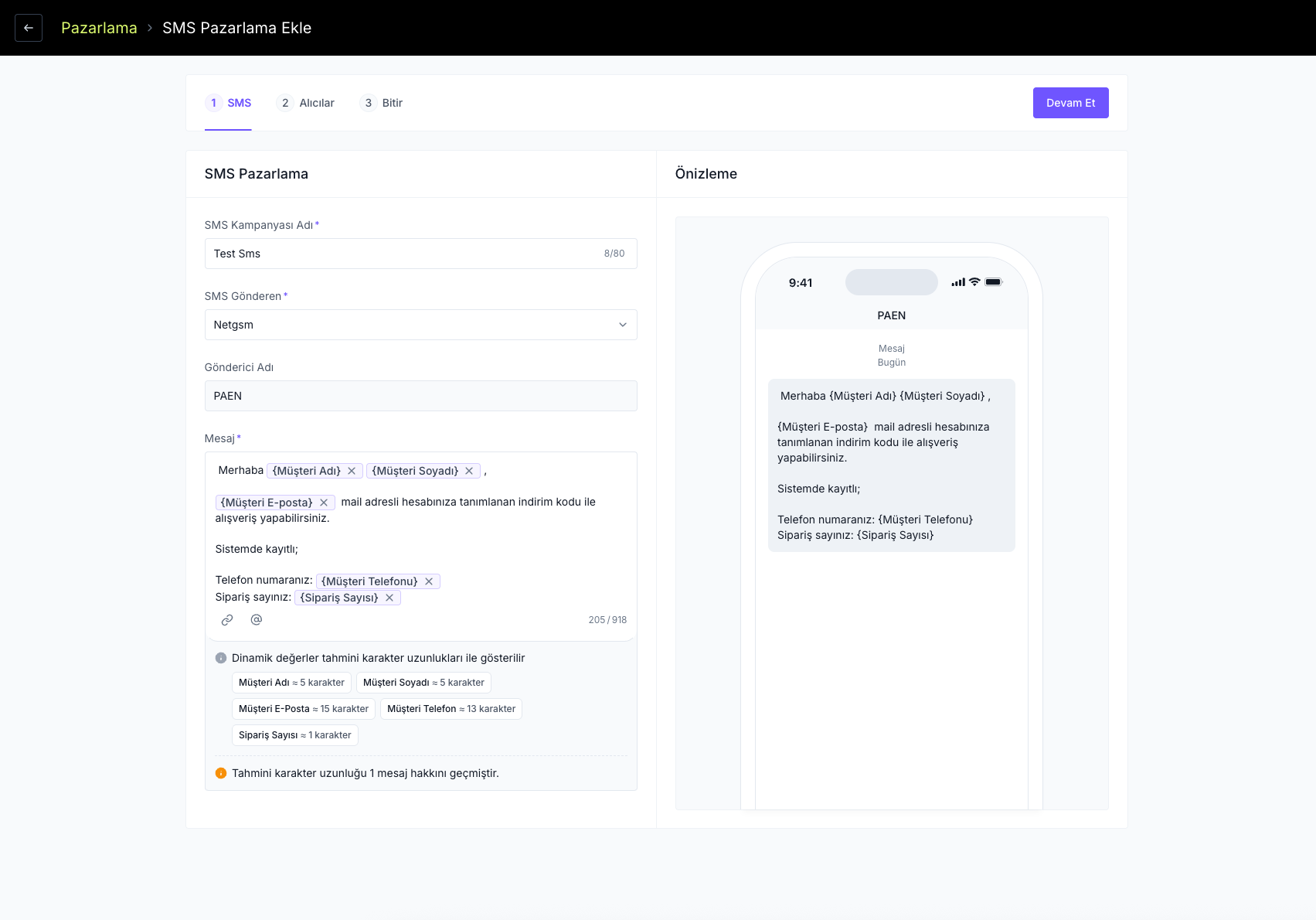This screenshot has height=920, width=1316.
Task: Open the Pazarlama breadcrumb link
Action: pyautogui.click(x=99, y=28)
